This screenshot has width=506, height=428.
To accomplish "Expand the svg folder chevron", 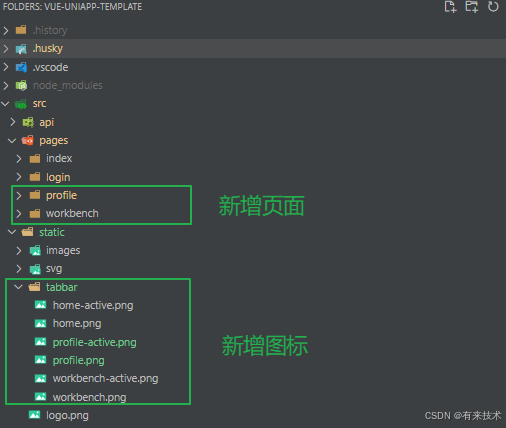I will (x=19, y=269).
